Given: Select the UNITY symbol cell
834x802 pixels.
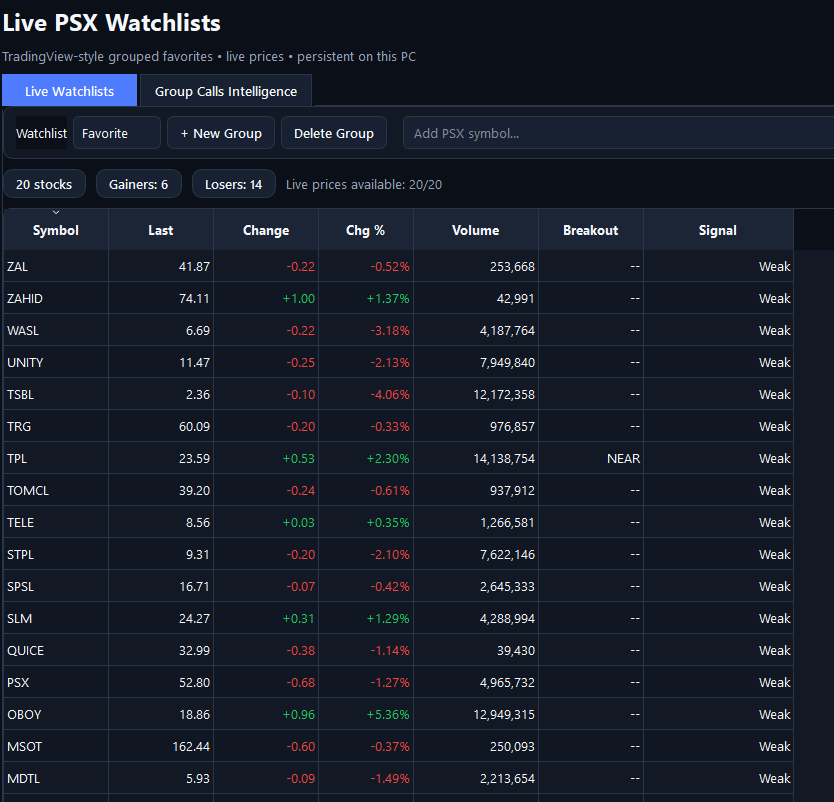Looking at the screenshot, I should coord(56,362).
